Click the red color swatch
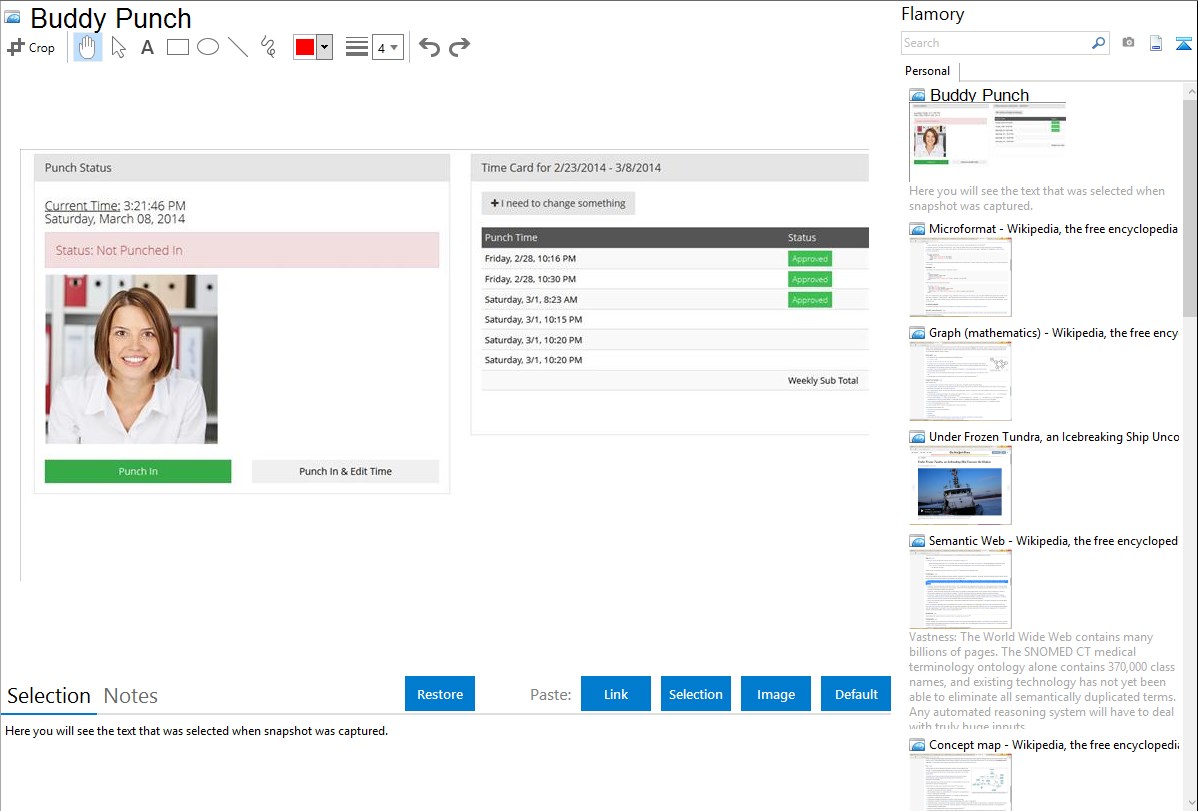The width and height of the screenshot is (1198, 811). tap(305, 47)
